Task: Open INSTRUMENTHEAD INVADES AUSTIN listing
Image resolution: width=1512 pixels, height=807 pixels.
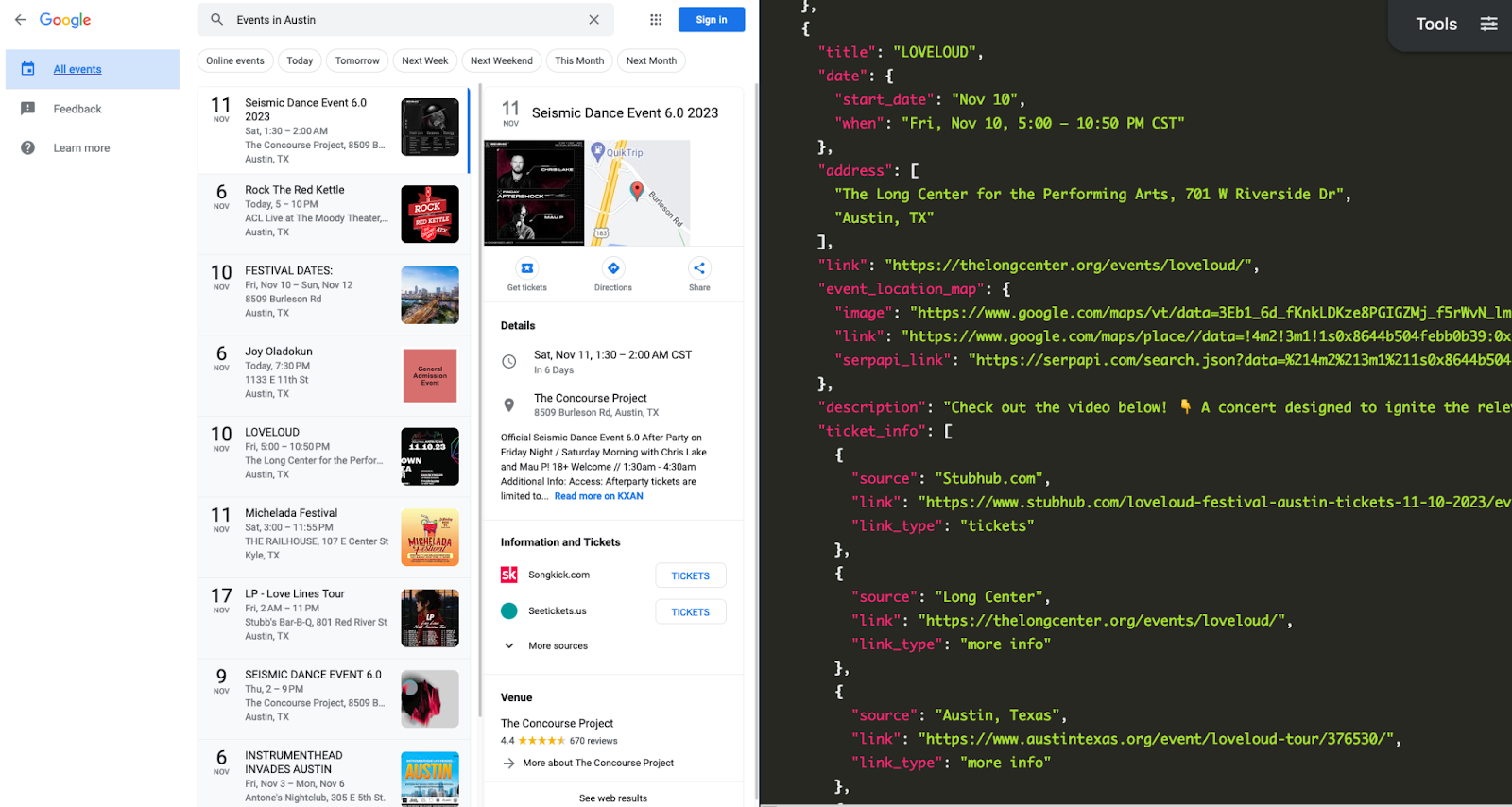Action: 333,775
